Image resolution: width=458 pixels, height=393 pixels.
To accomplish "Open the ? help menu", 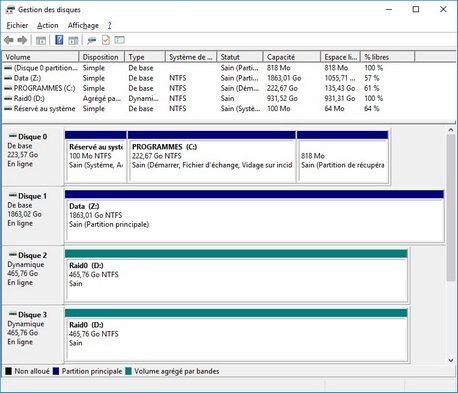I will (109, 25).
